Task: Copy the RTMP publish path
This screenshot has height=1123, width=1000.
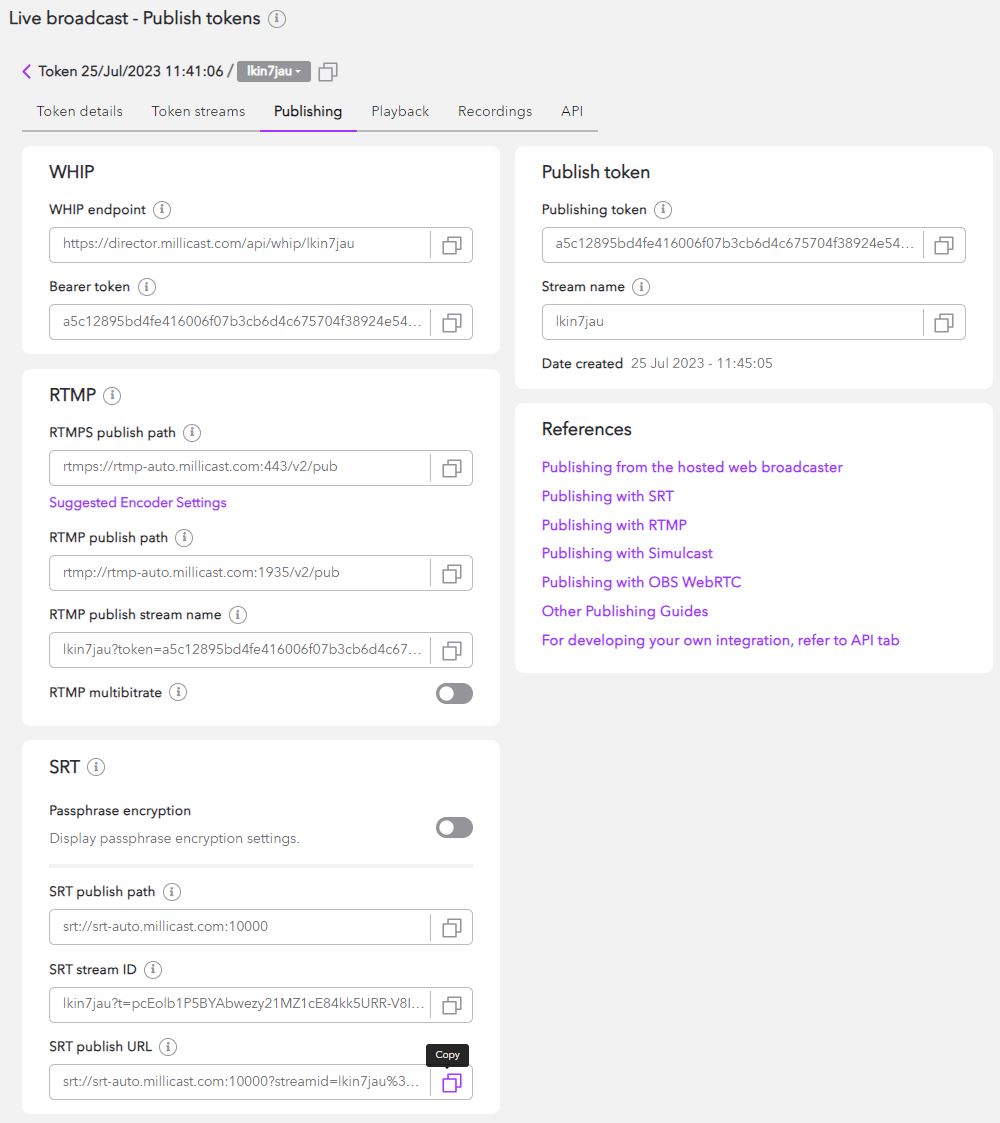Action: [451, 574]
